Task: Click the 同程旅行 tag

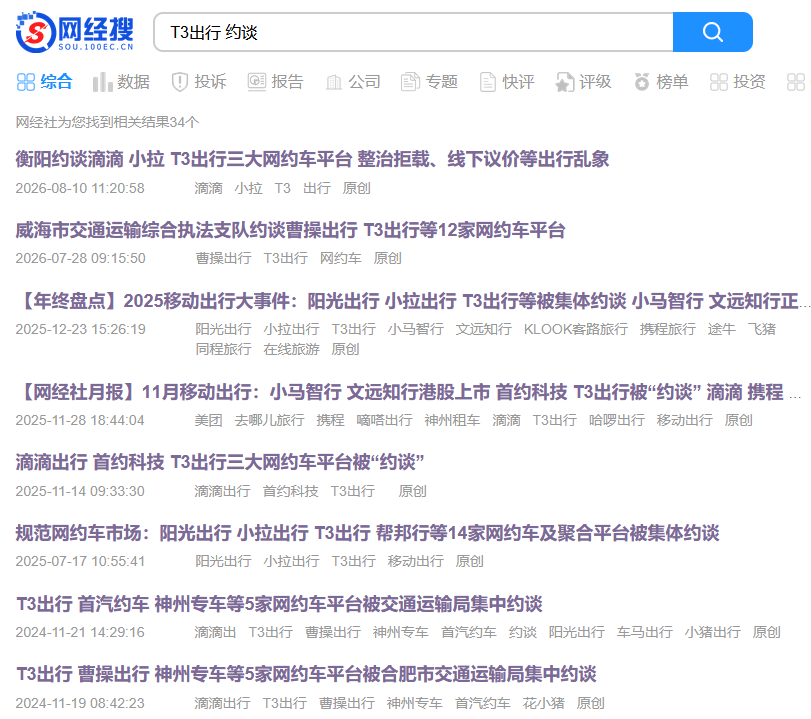Action: coord(223,349)
